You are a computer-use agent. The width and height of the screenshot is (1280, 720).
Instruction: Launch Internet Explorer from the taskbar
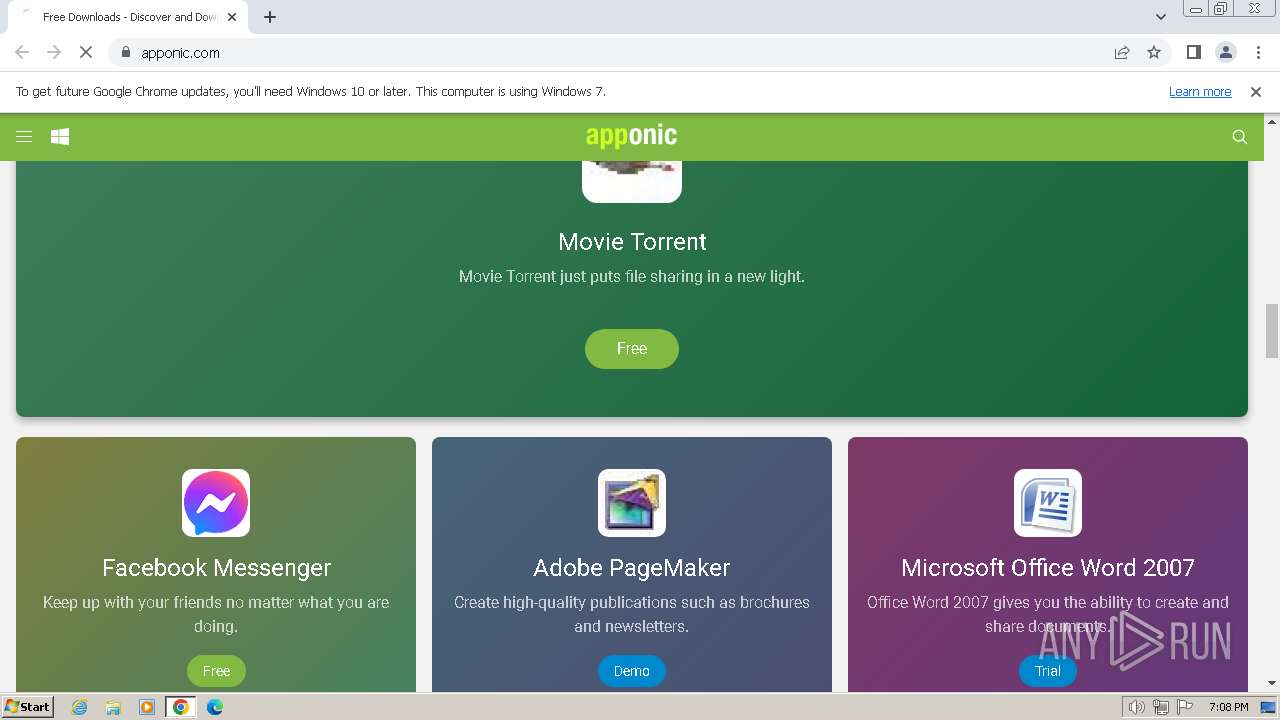click(x=80, y=707)
